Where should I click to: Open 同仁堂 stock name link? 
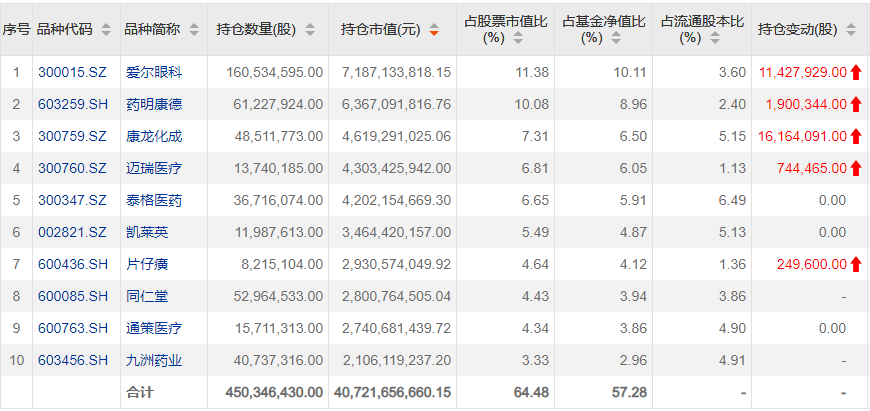146,297
